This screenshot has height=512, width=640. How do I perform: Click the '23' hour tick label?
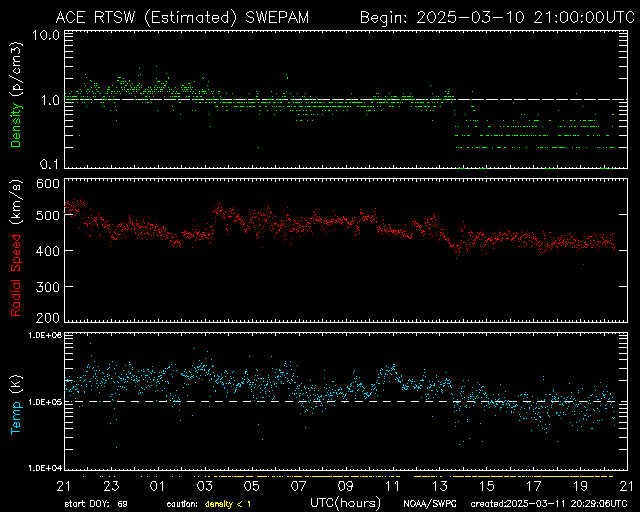(x=111, y=486)
